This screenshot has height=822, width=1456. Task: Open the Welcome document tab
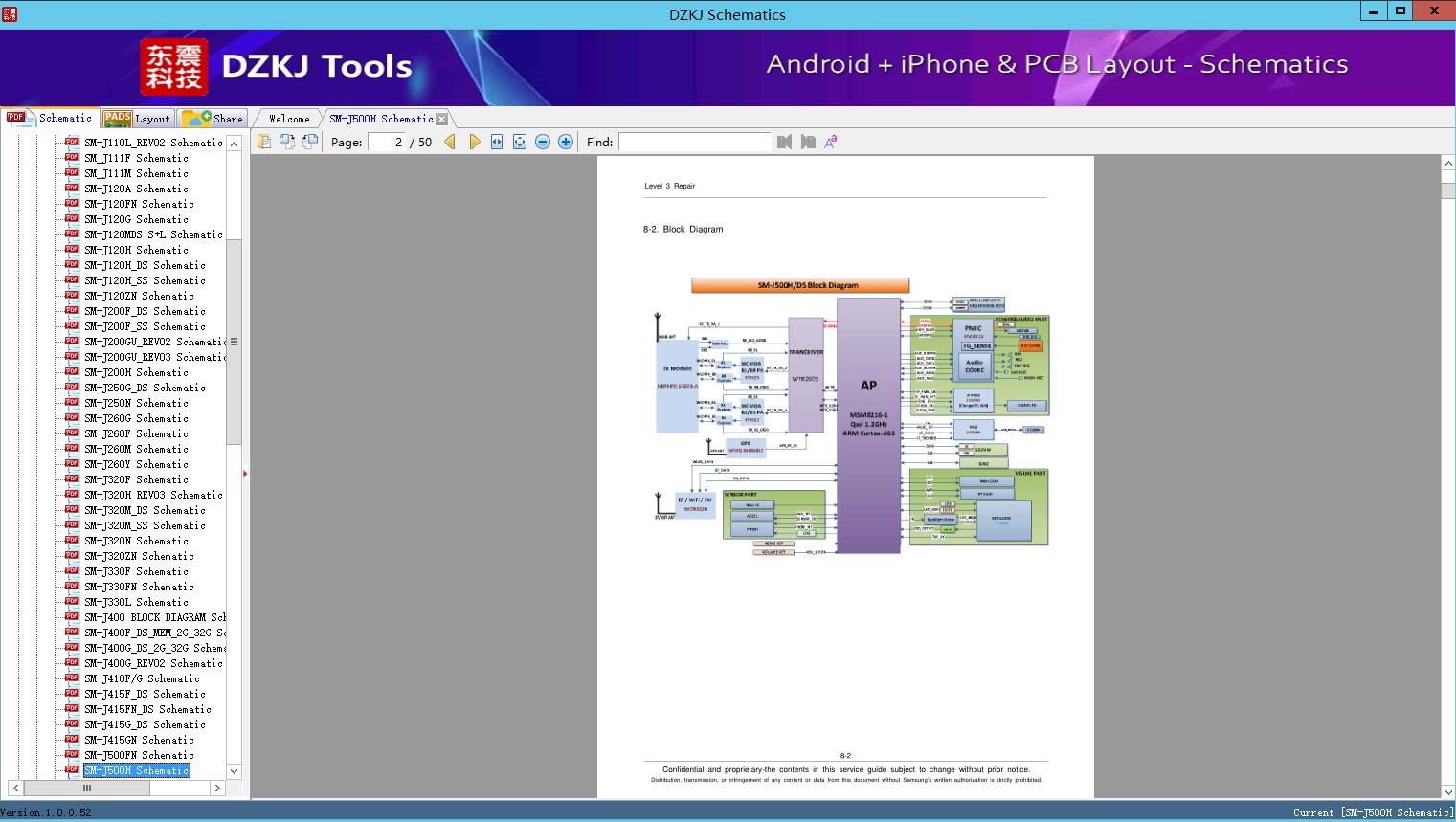[289, 119]
